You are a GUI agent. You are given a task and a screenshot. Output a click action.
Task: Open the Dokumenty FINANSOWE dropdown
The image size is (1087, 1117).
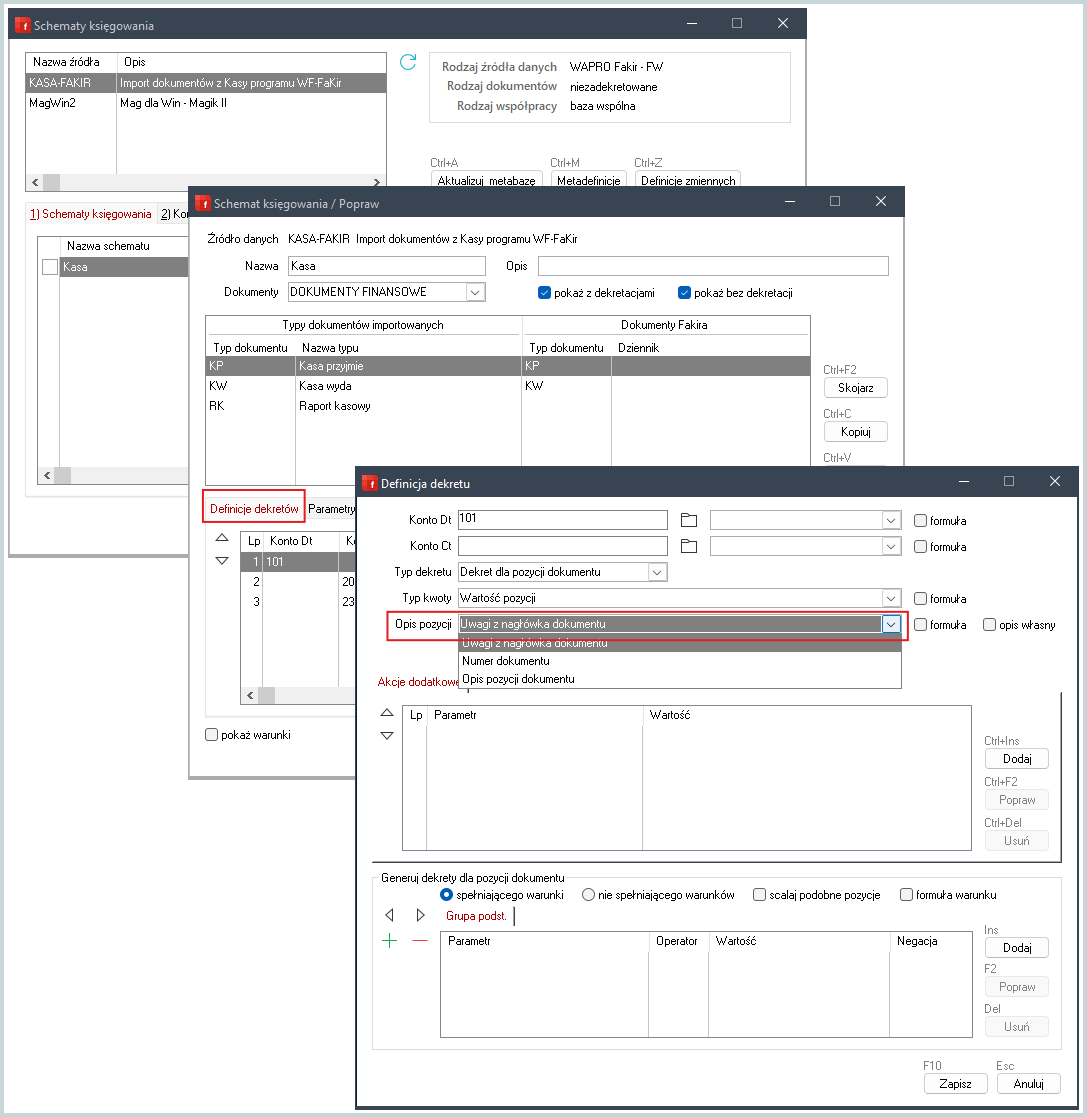point(476,292)
